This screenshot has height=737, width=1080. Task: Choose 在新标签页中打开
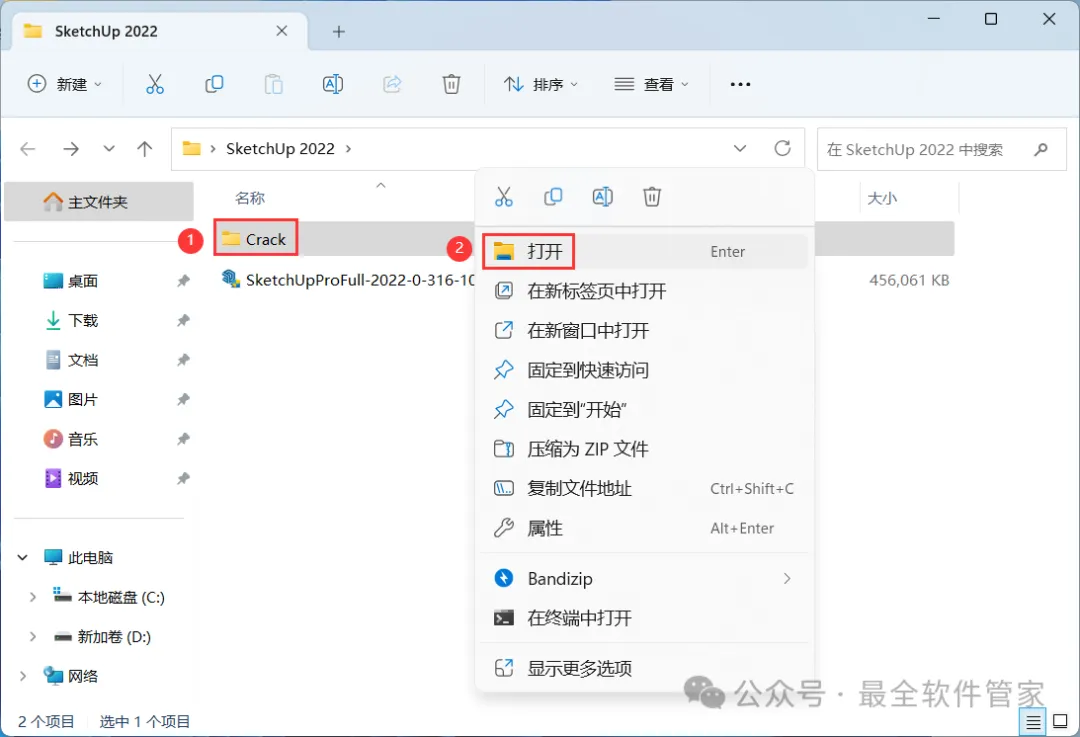click(645, 291)
